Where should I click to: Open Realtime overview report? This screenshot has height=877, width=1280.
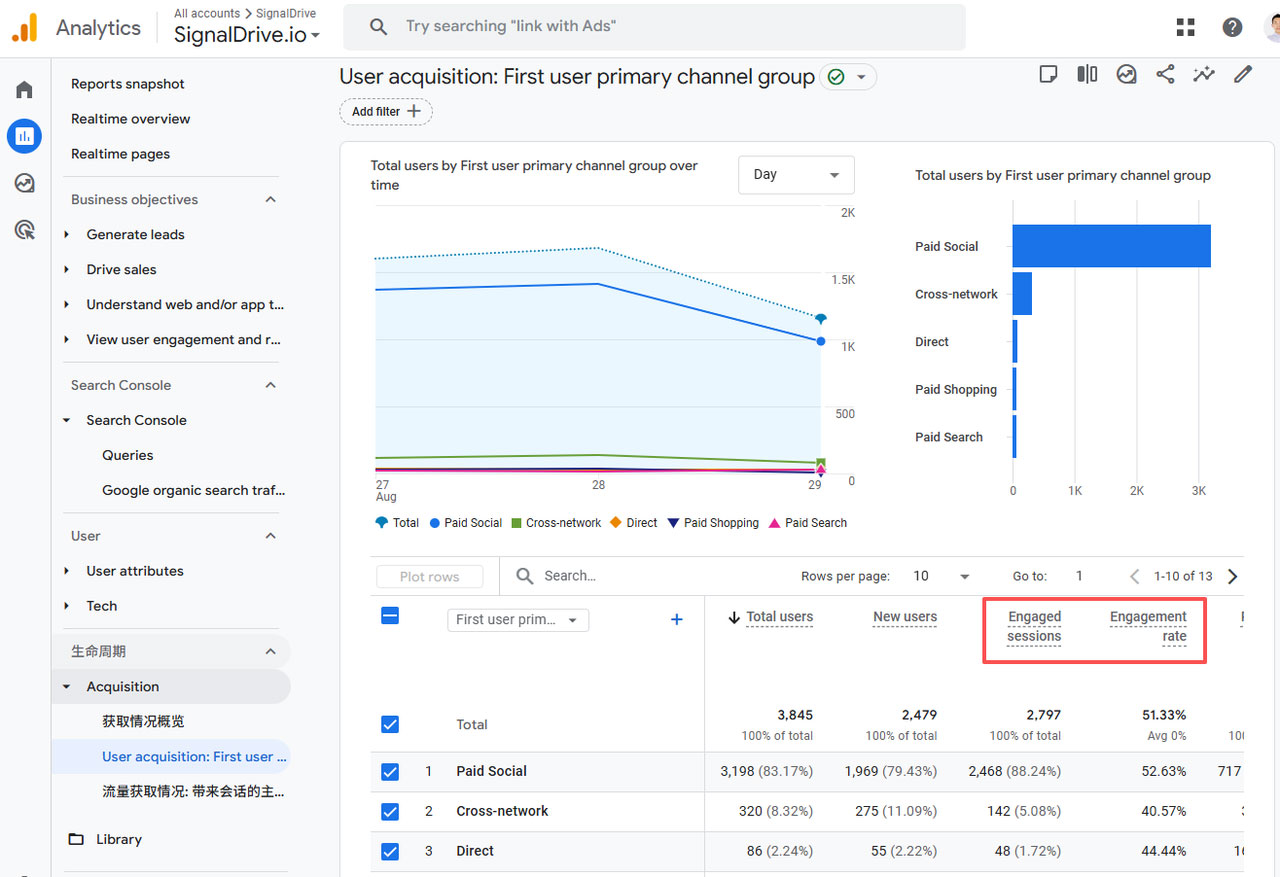click(x=130, y=119)
